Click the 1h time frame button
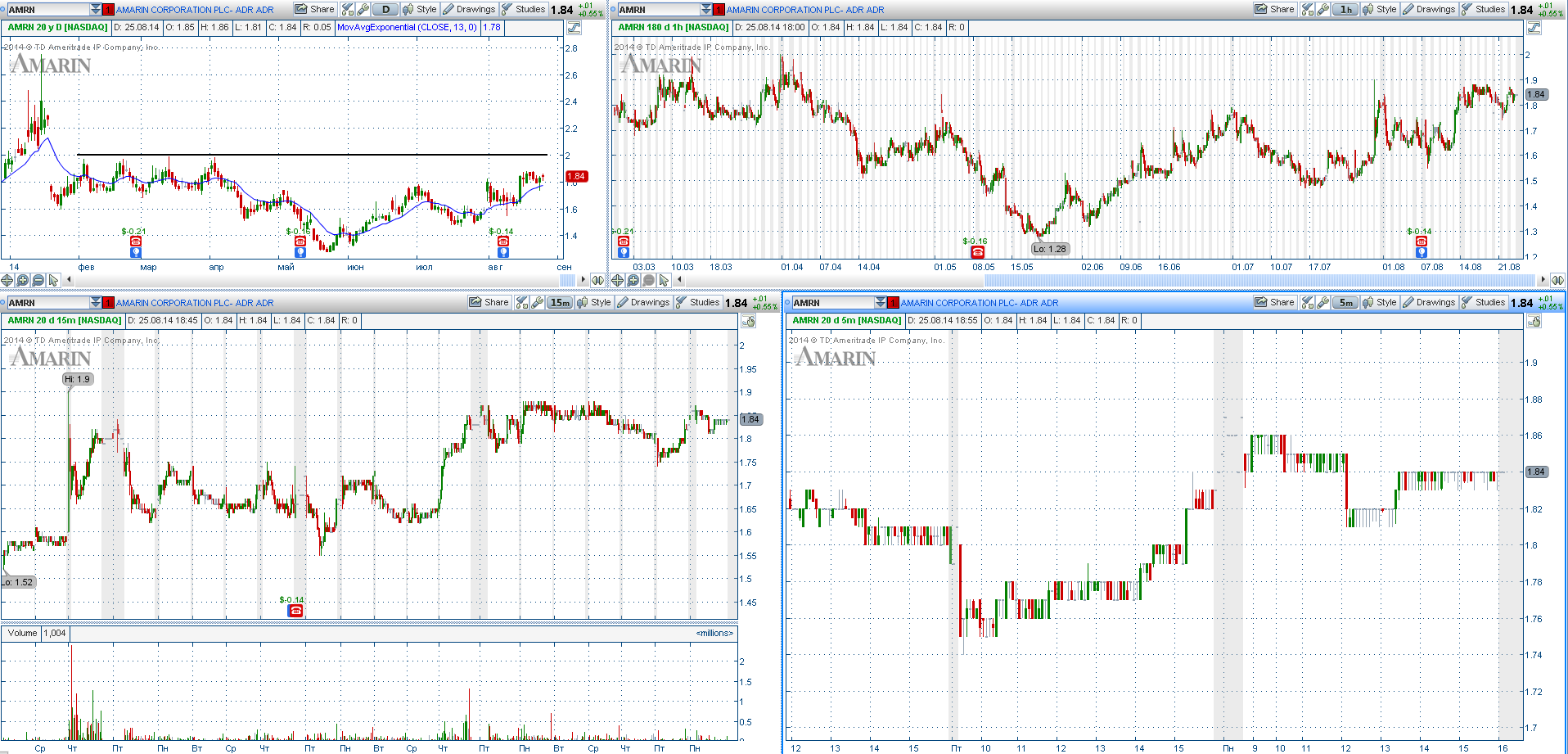This screenshot has width=1568, height=754. click(x=1345, y=9)
